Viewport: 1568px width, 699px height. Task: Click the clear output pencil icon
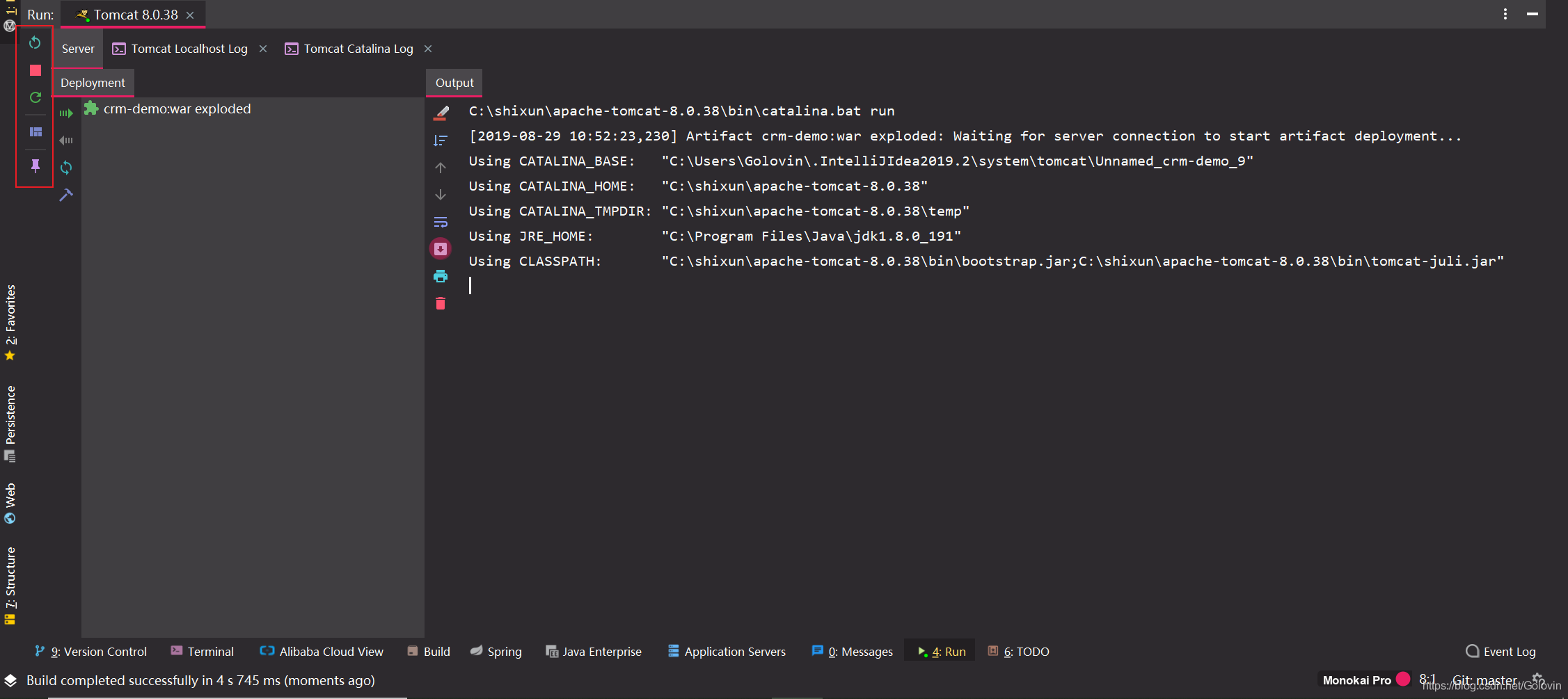point(441,113)
